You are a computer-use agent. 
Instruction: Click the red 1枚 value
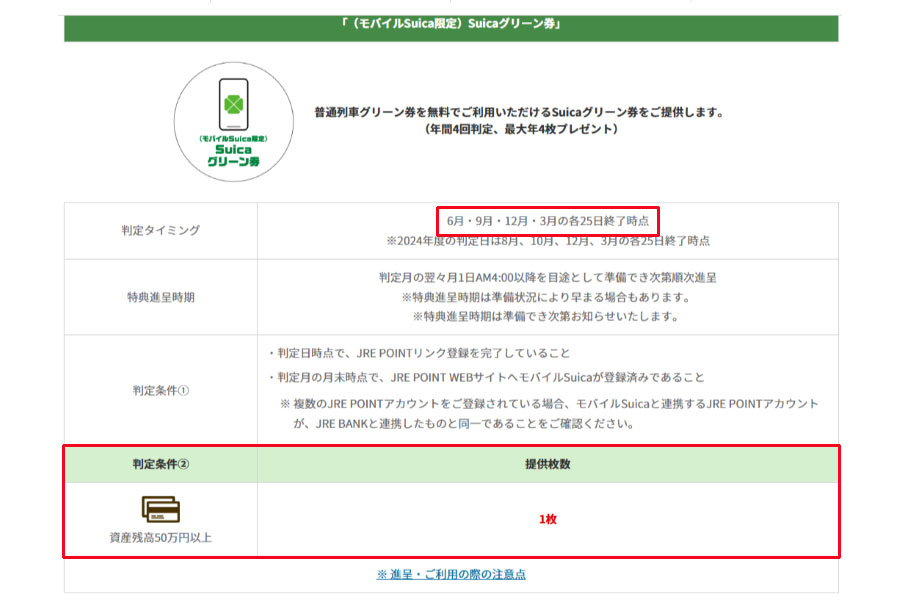tap(547, 520)
